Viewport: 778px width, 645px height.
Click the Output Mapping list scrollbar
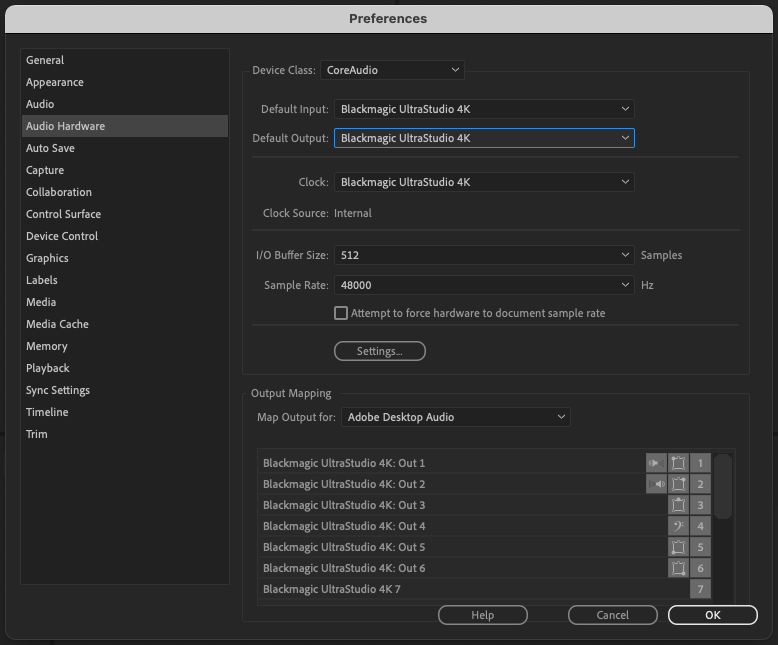(x=723, y=486)
